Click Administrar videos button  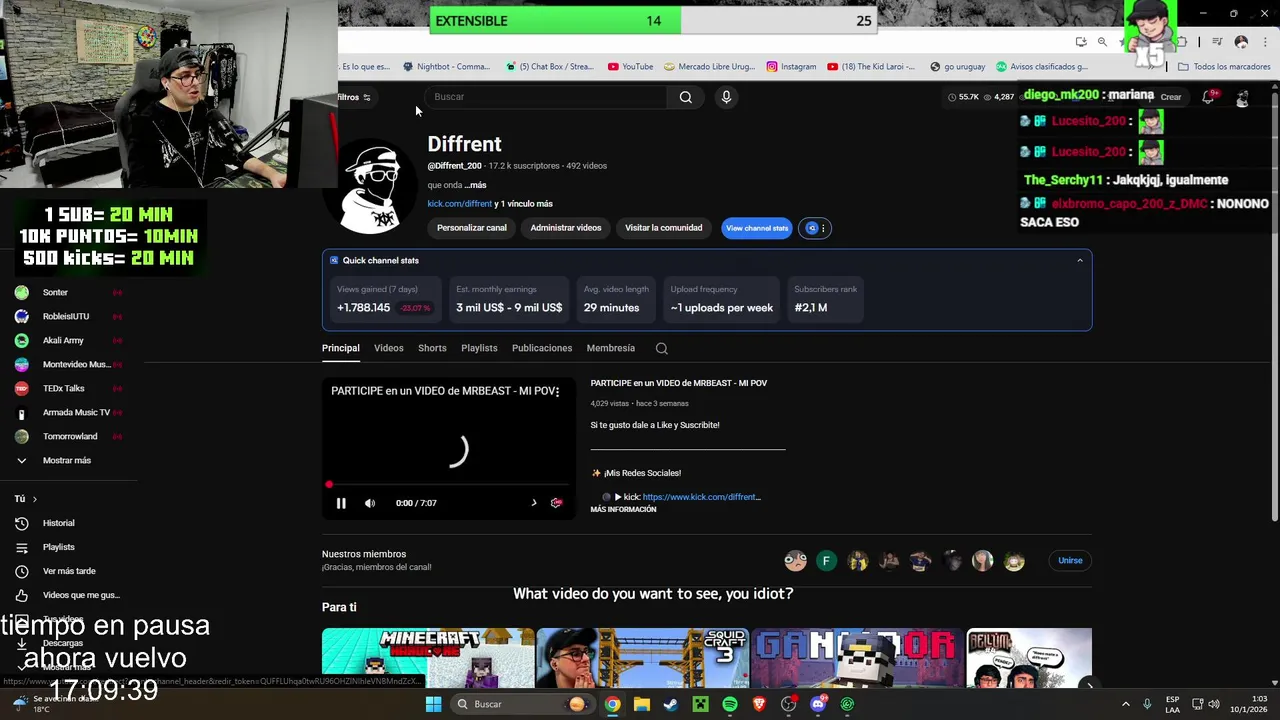click(566, 228)
